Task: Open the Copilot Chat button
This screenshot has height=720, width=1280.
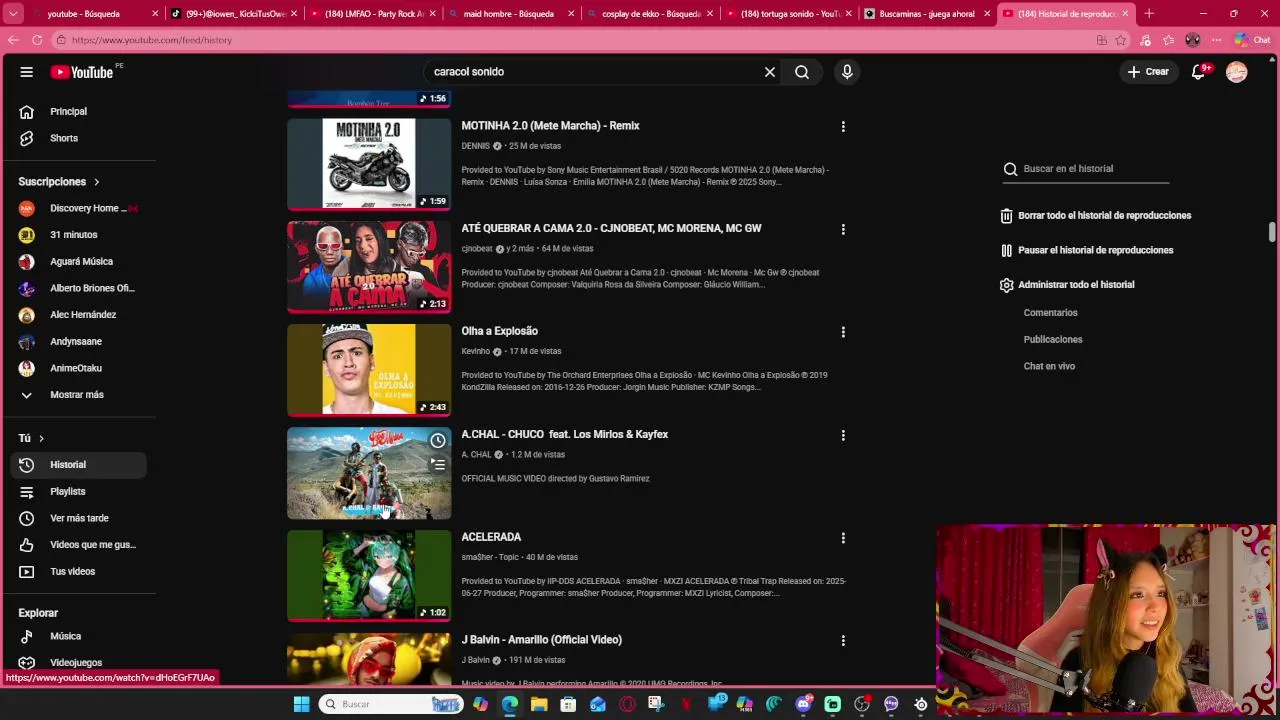Action: tap(1252, 40)
